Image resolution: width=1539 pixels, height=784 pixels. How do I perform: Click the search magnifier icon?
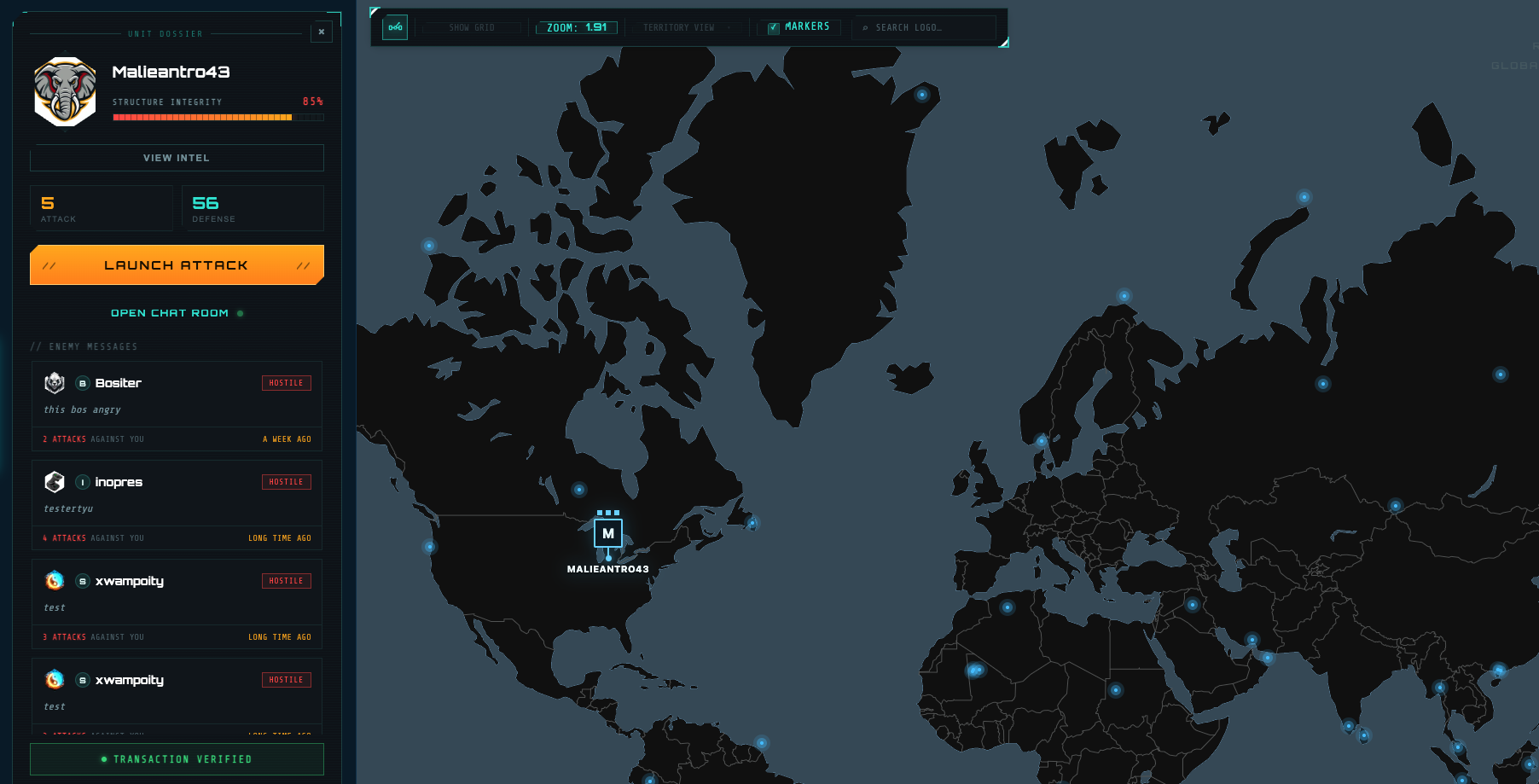(x=865, y=28)
